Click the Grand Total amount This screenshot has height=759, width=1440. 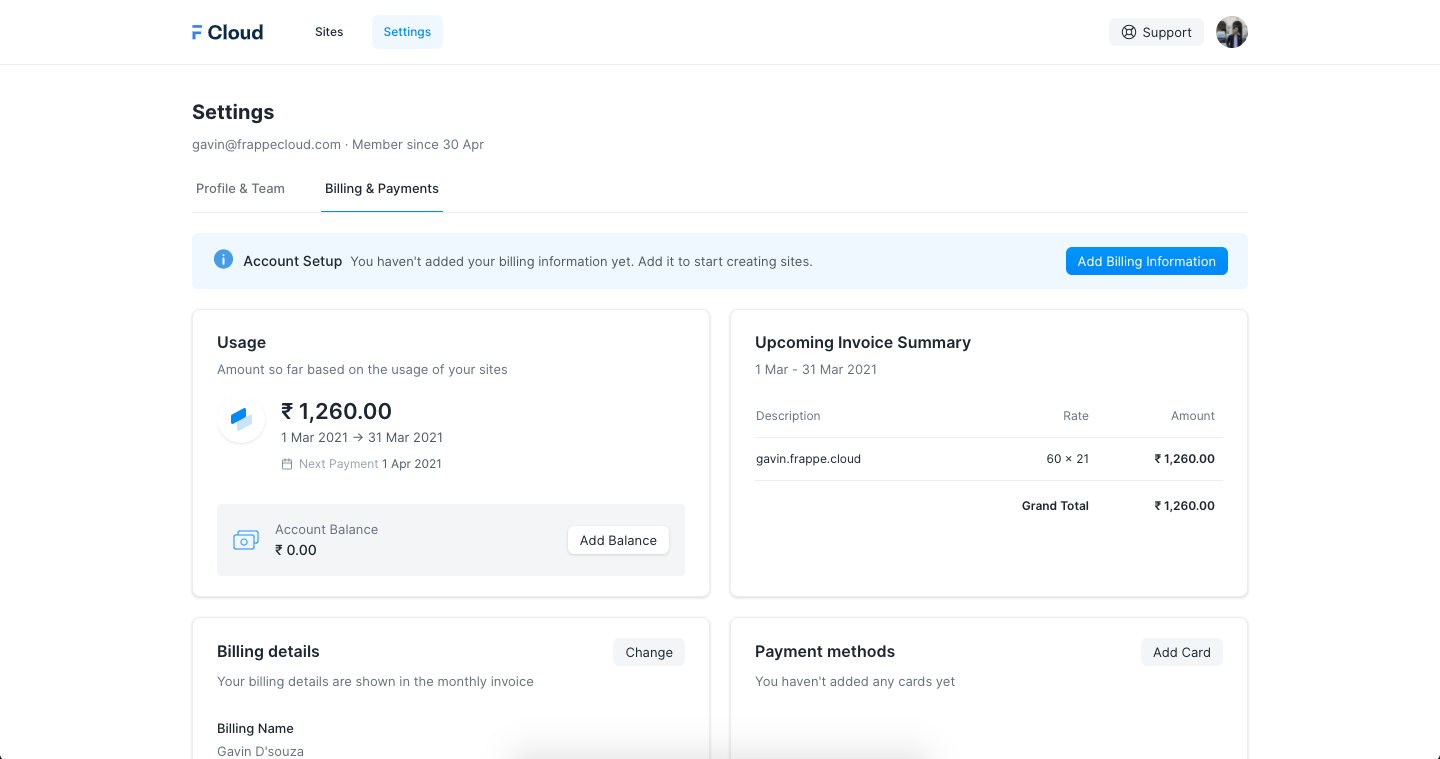1185,506
